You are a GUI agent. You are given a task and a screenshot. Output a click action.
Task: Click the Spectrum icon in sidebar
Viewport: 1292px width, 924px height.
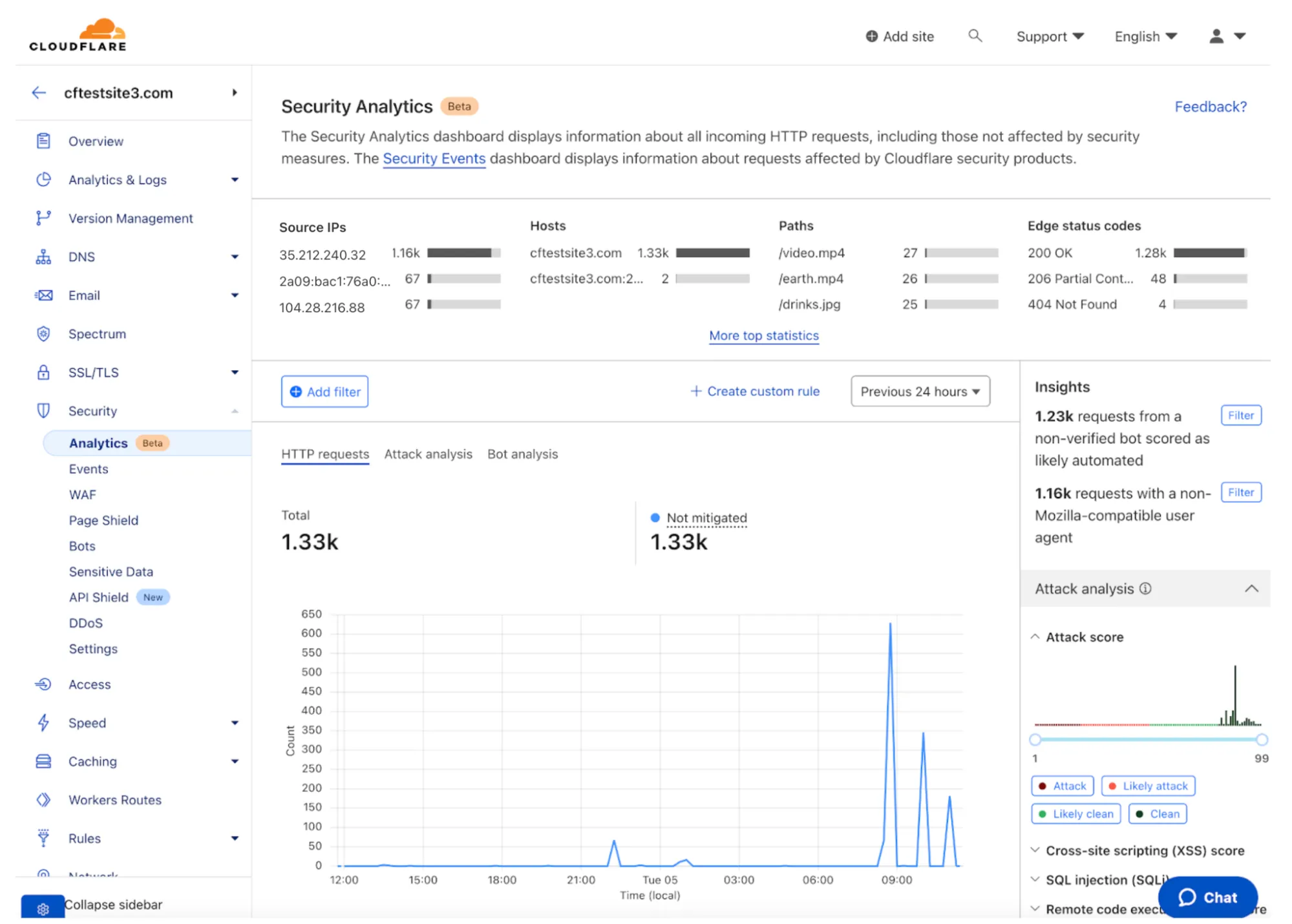(44, 334)
